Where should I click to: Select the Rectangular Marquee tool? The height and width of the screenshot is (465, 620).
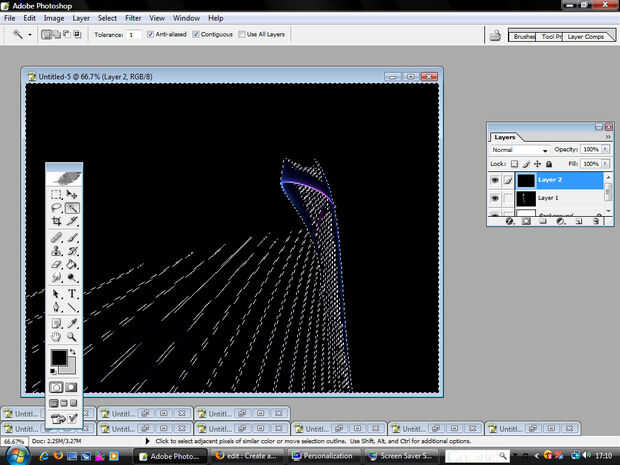pyautogui.click(x=57, y=193)
